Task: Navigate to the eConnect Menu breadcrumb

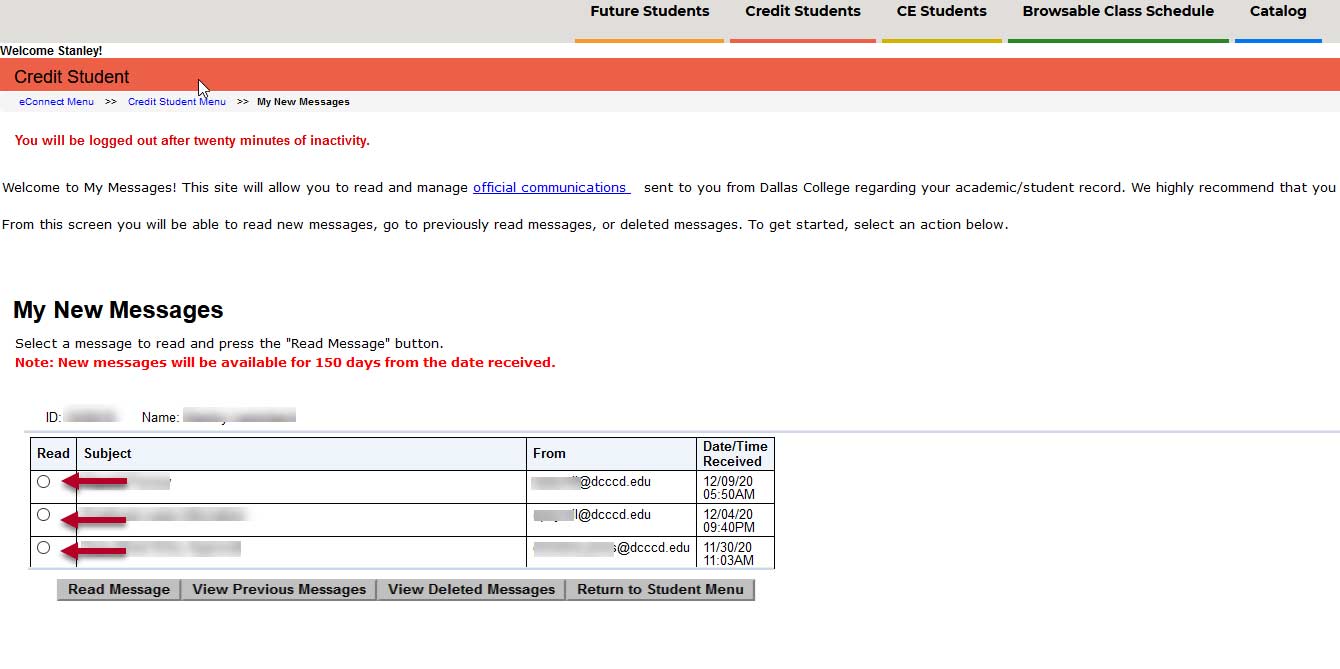Action: [x=56, y=101]
